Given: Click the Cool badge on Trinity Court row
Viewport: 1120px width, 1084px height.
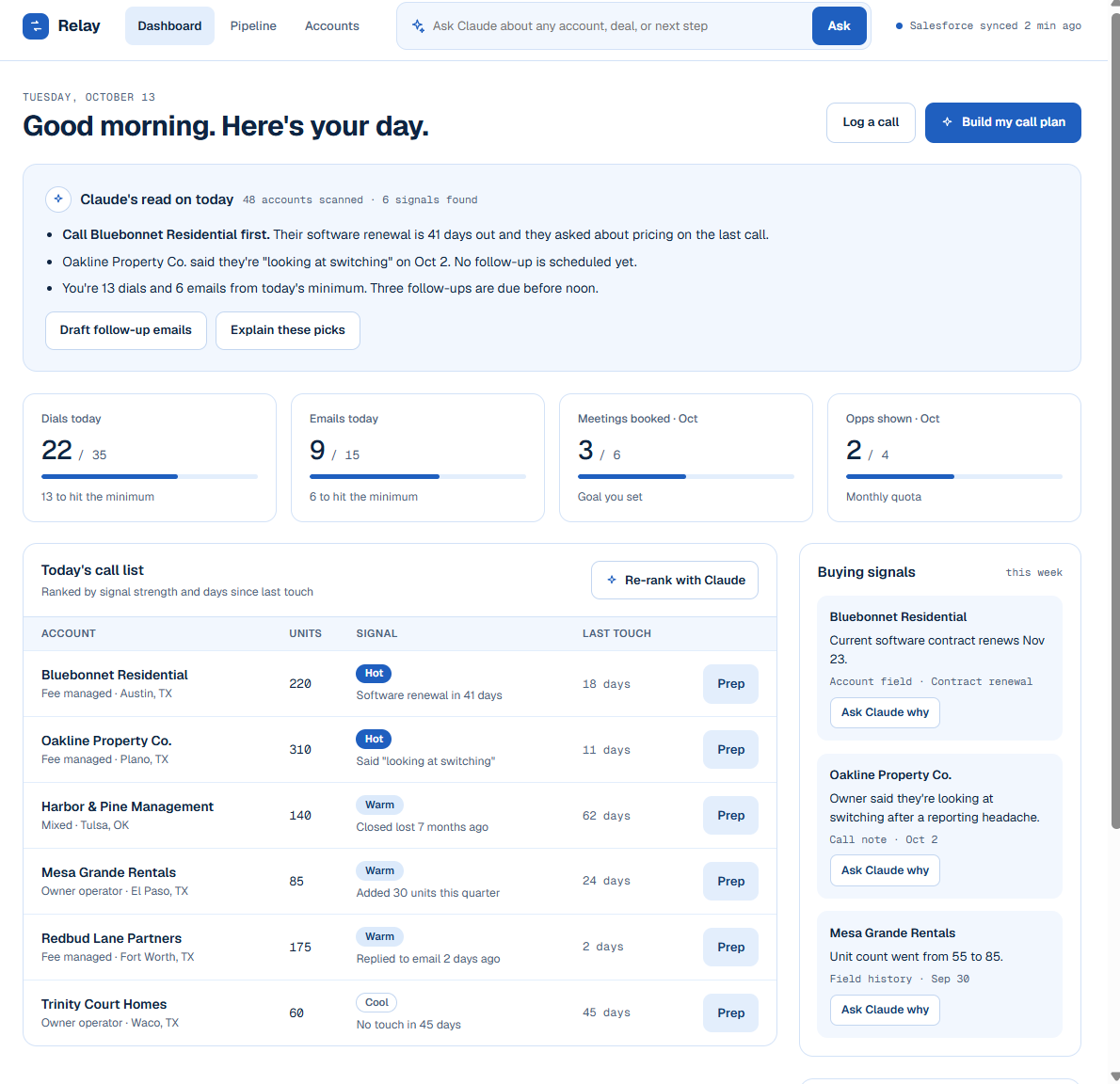Looking at the screenshot, I should (376, 1002).
